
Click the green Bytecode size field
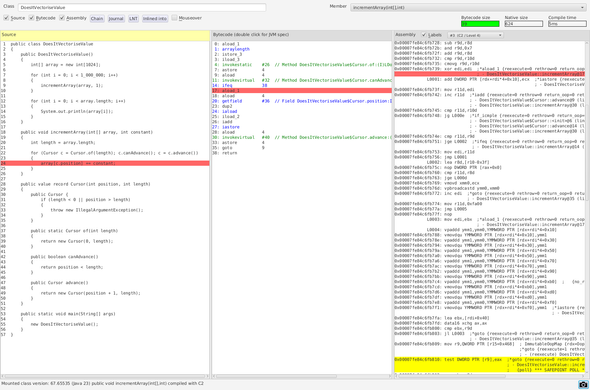pos(480,24)
